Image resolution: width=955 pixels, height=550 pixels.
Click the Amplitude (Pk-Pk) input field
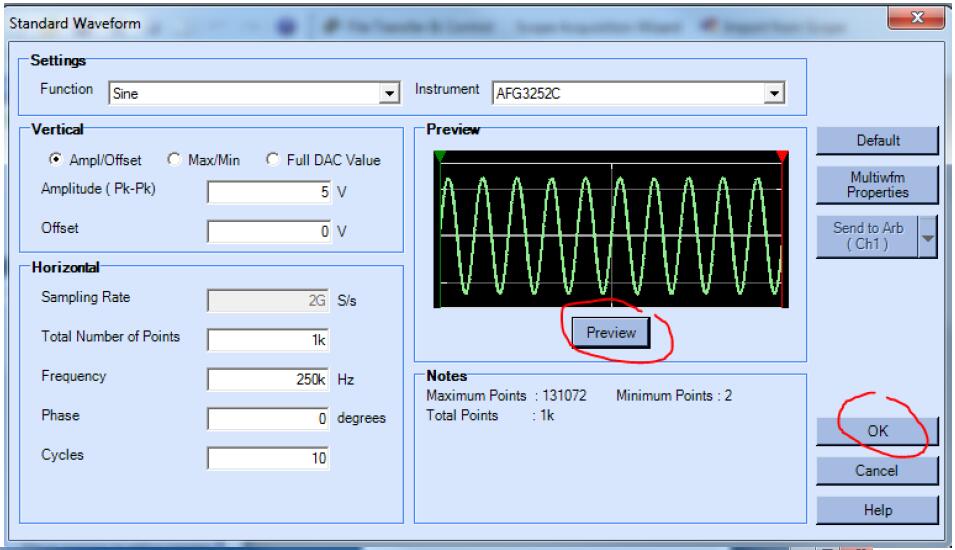coord(268,193)
